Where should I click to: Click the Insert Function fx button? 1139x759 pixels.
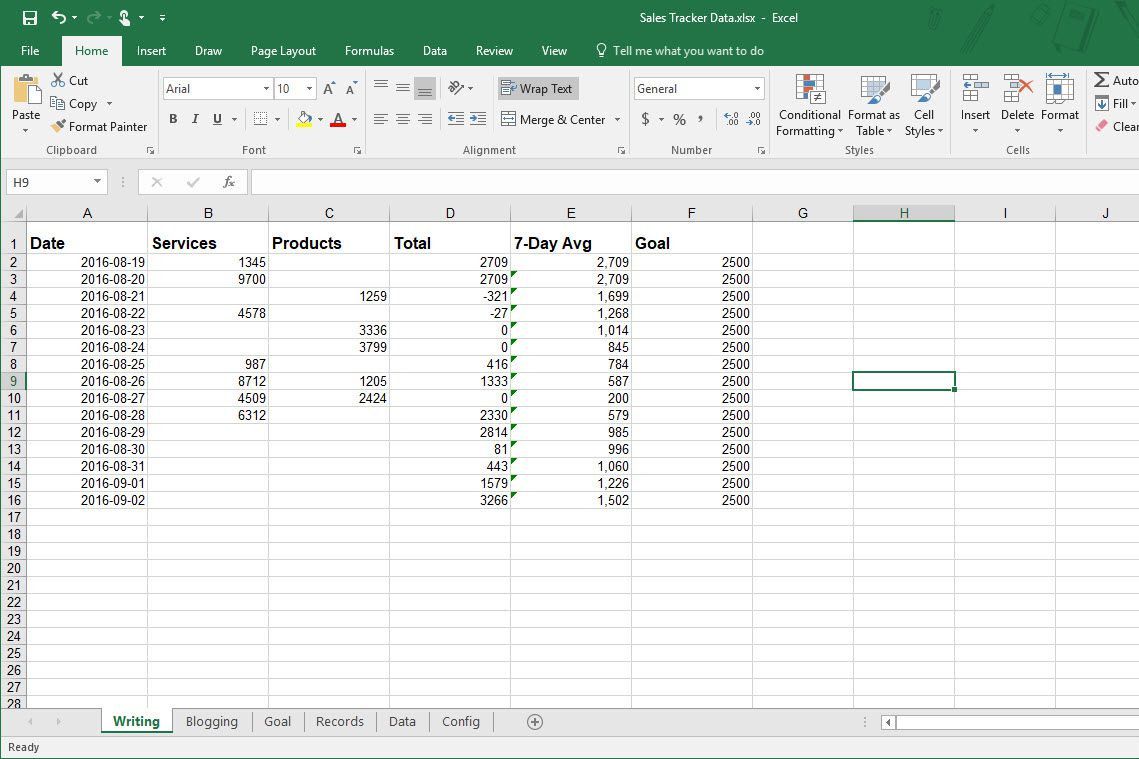point(228,181)
